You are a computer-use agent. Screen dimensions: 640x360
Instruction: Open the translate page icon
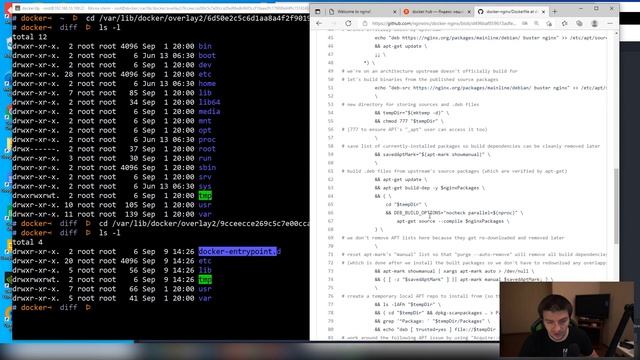coord(524,24)
